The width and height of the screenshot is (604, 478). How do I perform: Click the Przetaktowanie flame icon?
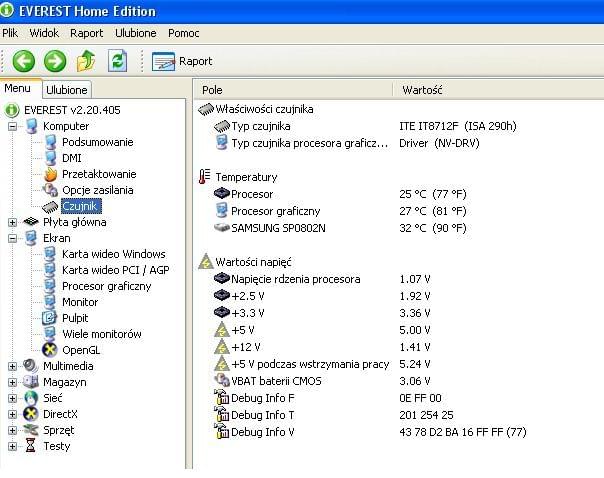tap(50, 174)
